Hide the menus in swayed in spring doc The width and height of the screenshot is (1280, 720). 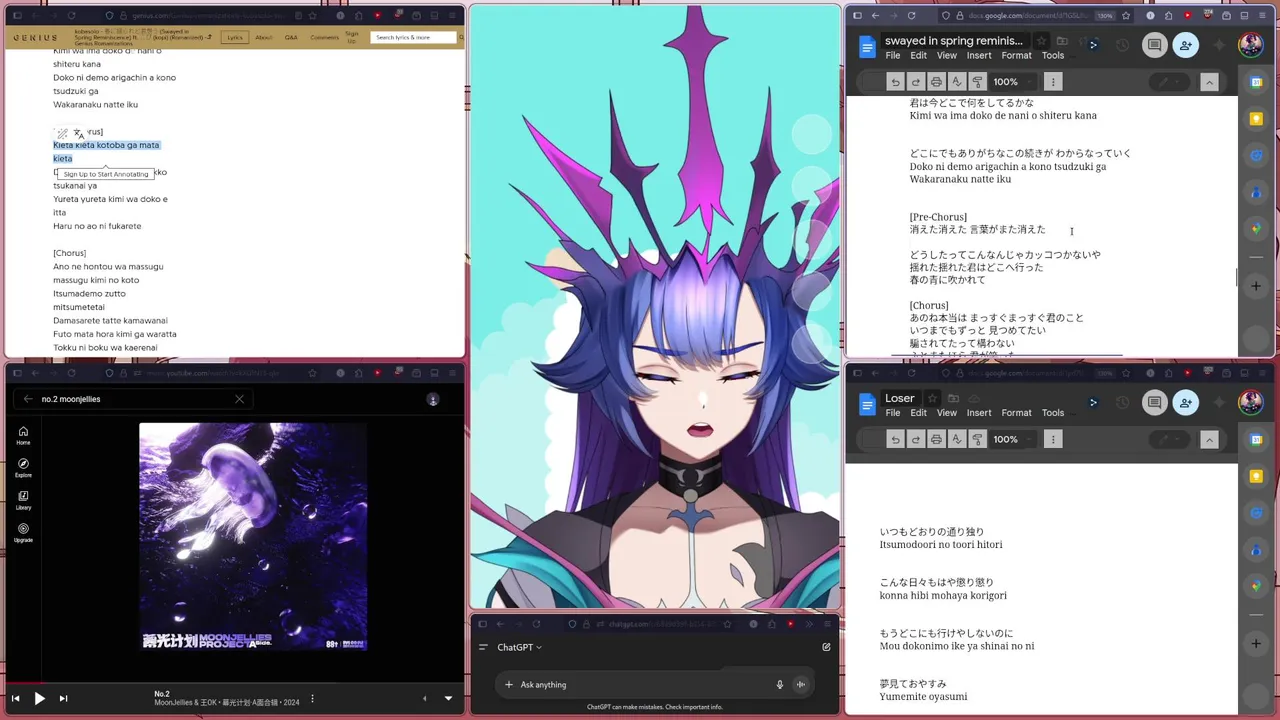[1209, 82]
